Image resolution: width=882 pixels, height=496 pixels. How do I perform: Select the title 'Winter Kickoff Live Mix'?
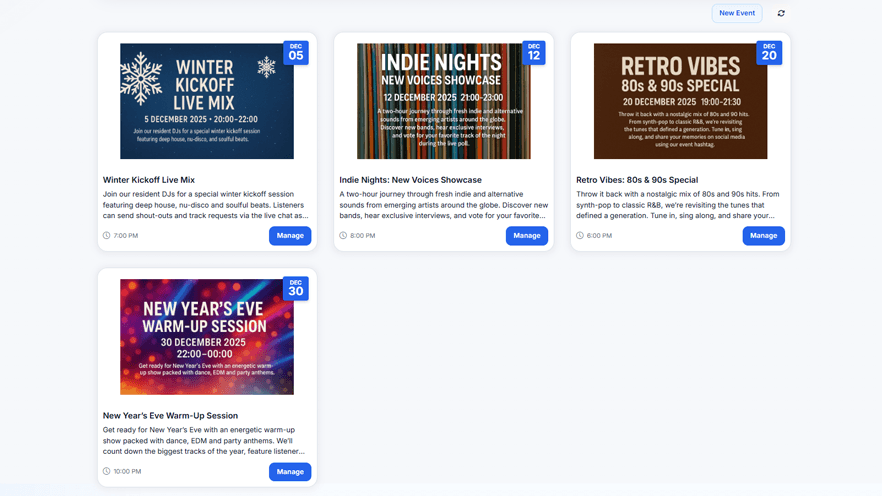tap(148, 180)
